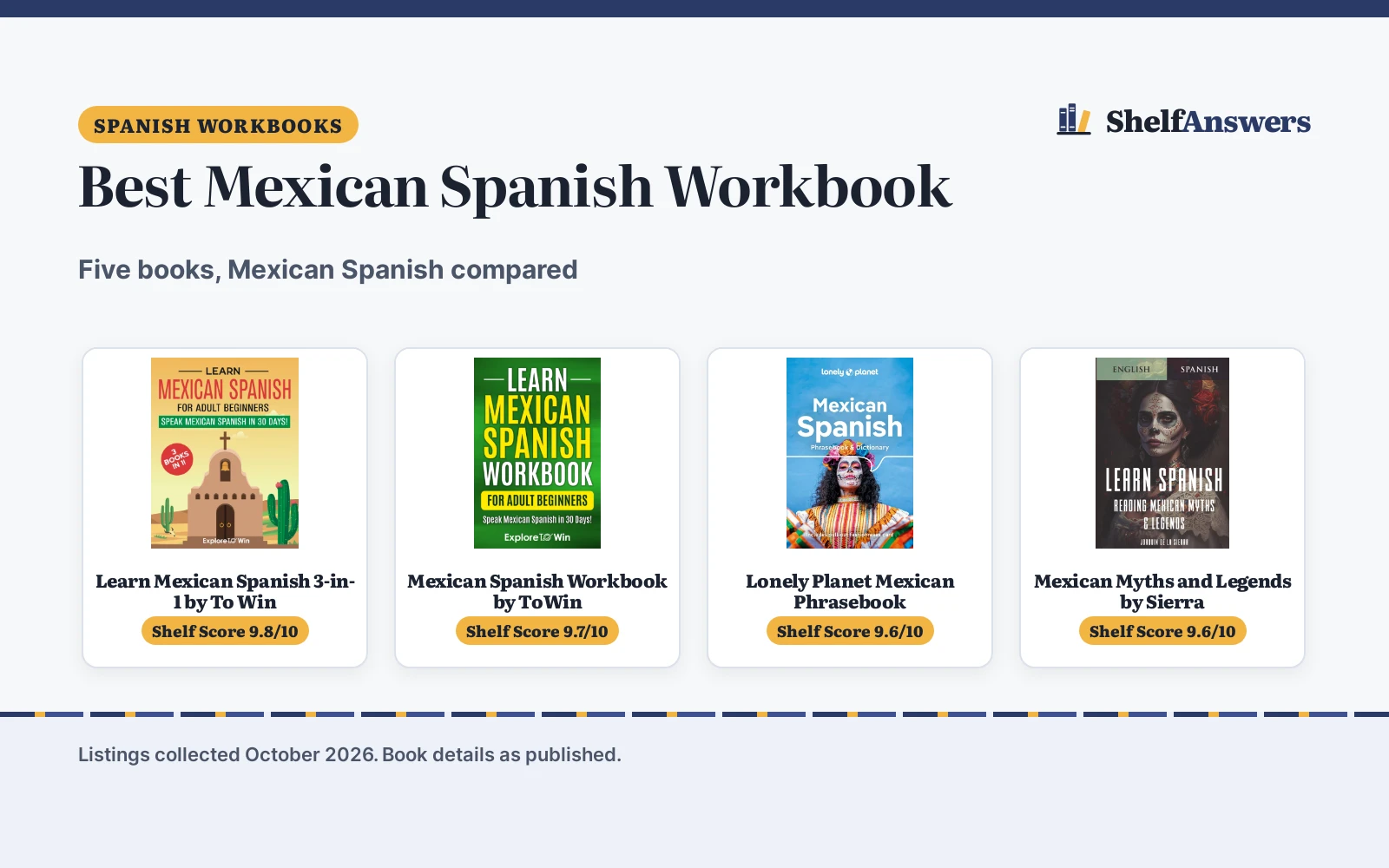
Task: Open the green Mexican Spanish Workbook cover
Action: 537,453
